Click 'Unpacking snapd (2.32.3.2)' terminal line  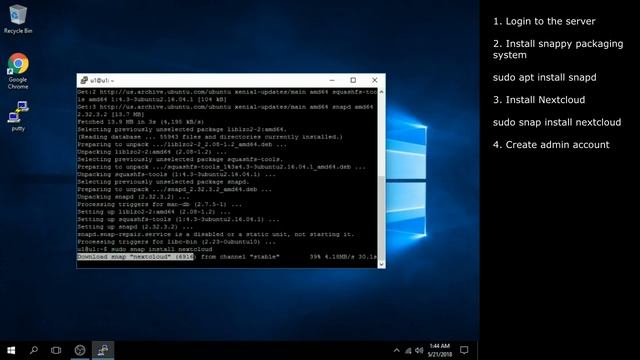coord(133,197)
